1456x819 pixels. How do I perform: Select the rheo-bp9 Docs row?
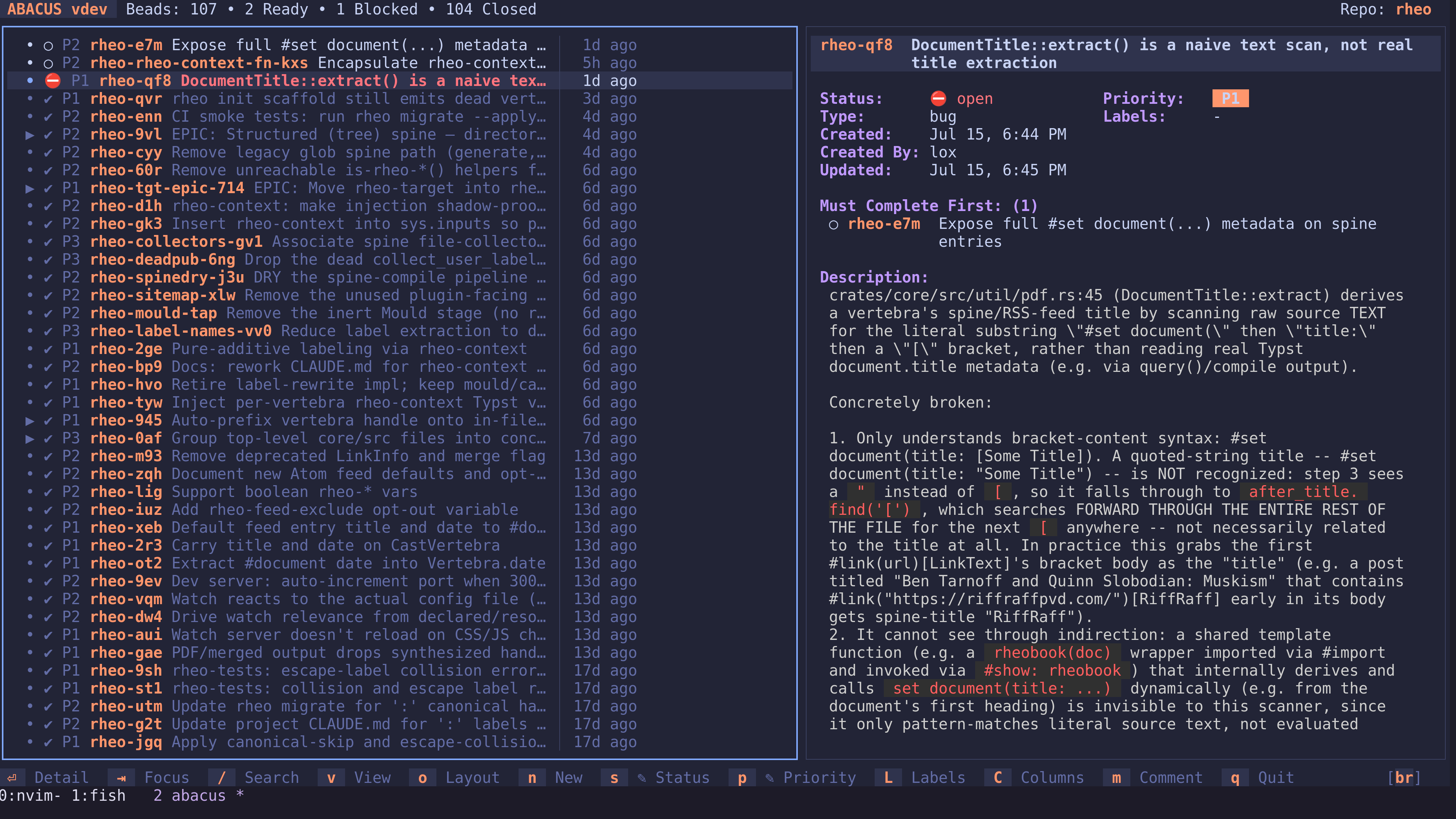(399, 367)
